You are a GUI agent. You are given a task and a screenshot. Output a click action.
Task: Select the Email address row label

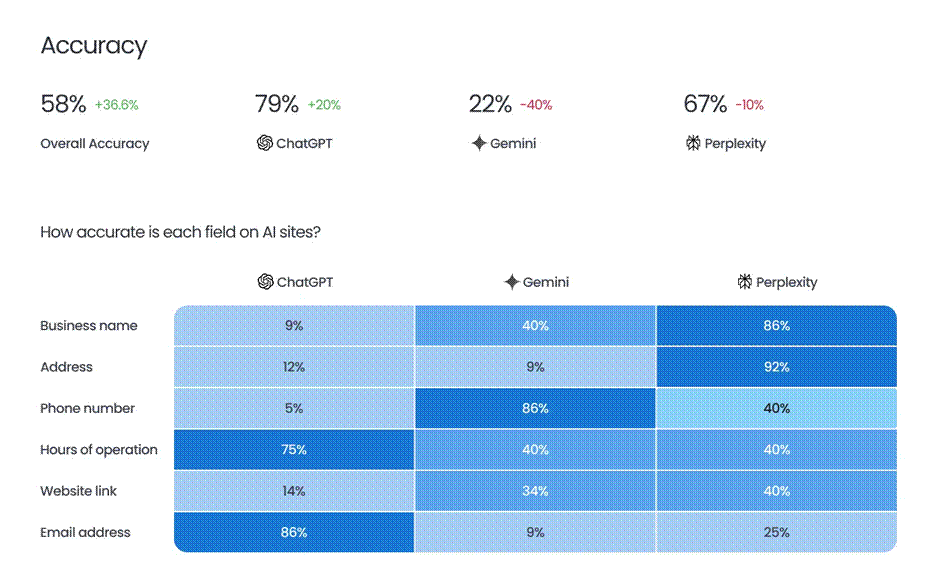coord(85,532)
